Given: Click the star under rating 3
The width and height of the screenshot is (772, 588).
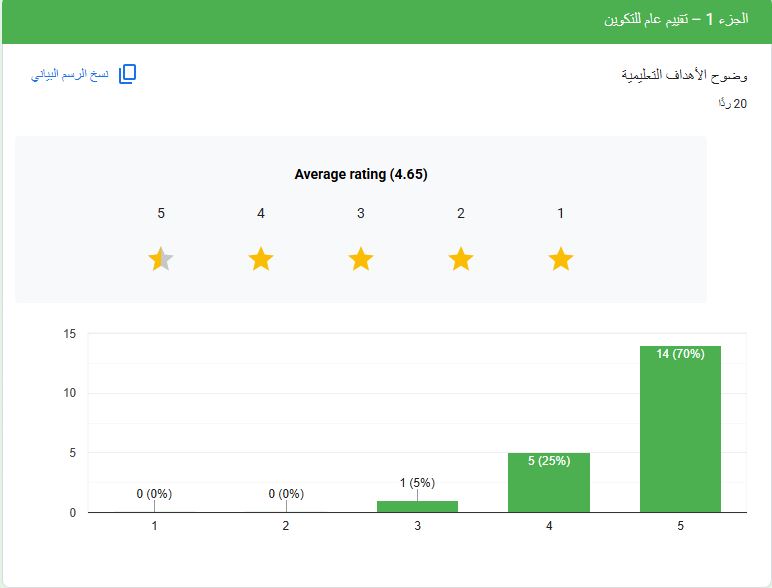Looking at the screenshot, I should point(361,260).
